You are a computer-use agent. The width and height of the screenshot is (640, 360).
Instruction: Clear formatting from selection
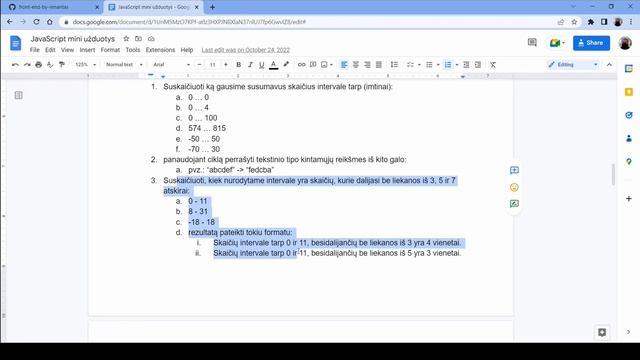[x=493, y=64]
